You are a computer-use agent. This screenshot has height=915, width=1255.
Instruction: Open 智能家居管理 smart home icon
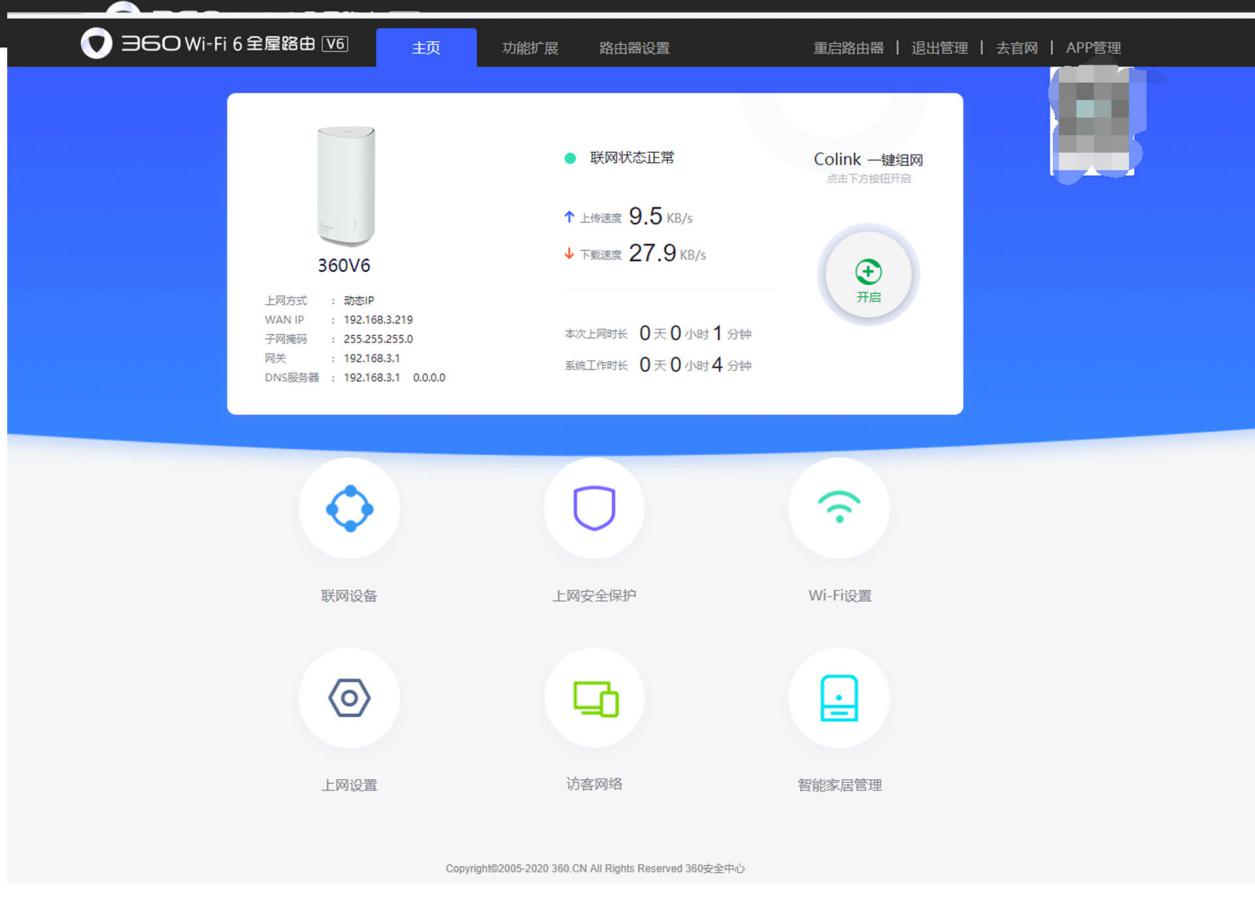(x=839, y=697)
